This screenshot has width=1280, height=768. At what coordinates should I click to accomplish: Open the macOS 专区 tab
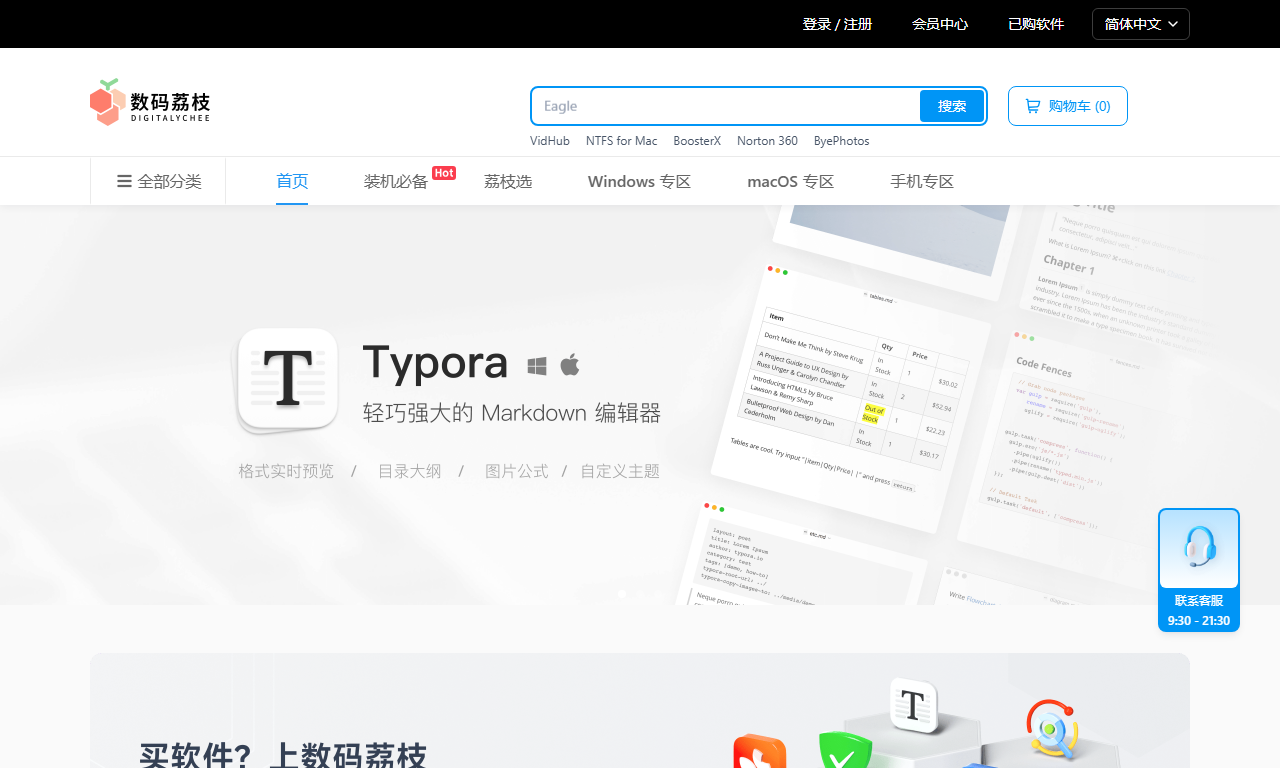point(790,181)
